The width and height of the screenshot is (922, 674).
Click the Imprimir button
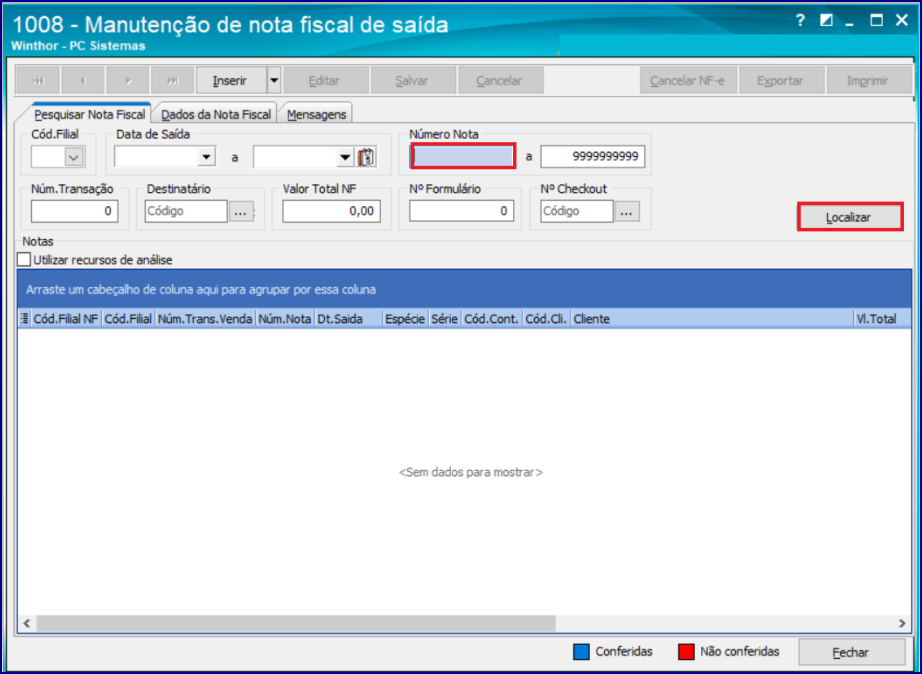(x=868, y=81)
